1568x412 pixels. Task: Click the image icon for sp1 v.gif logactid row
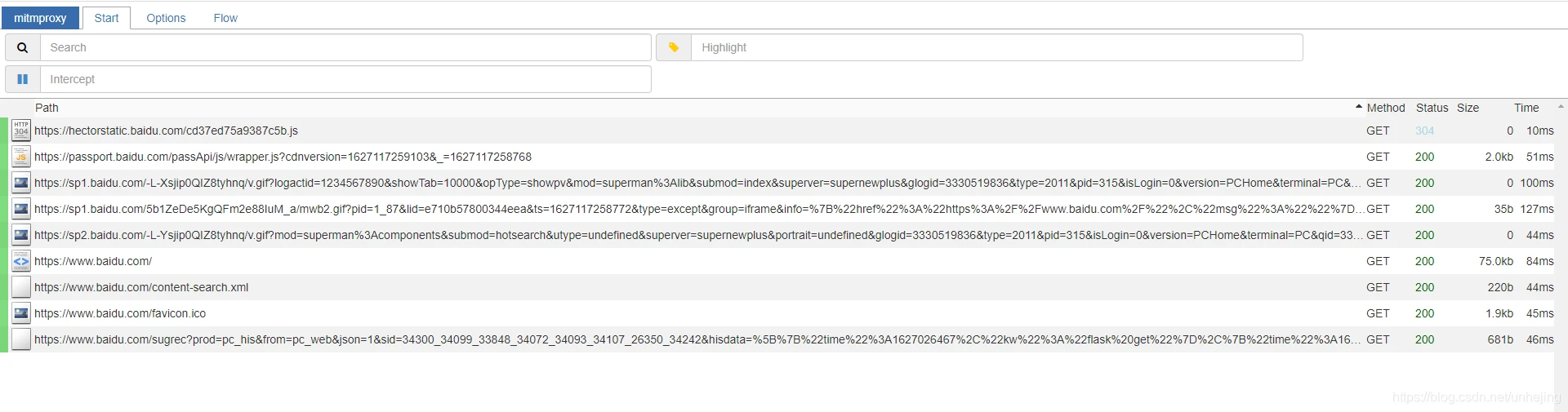[x=21, y=183]
